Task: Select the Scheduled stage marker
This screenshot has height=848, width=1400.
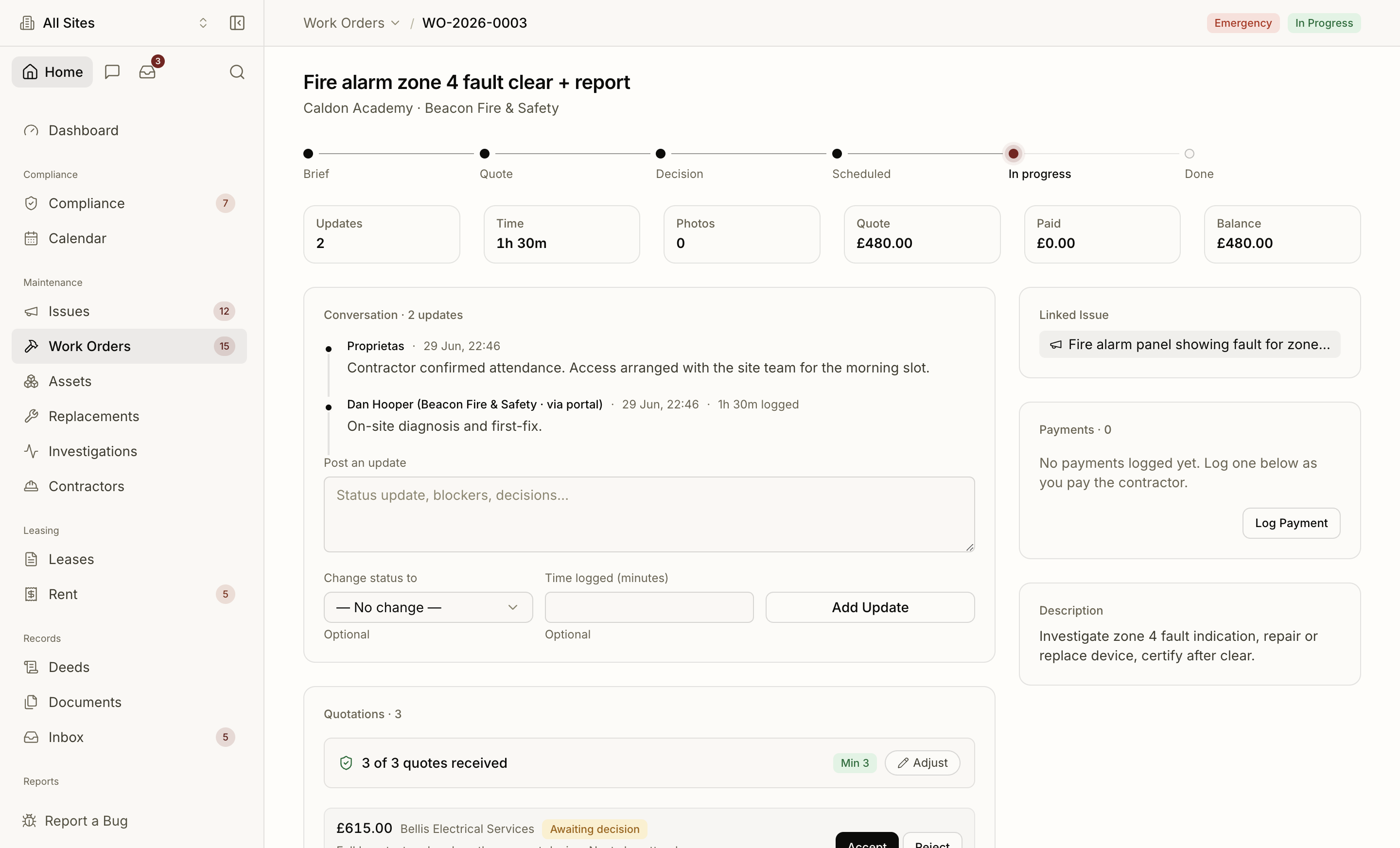Action: click(837, 154)
